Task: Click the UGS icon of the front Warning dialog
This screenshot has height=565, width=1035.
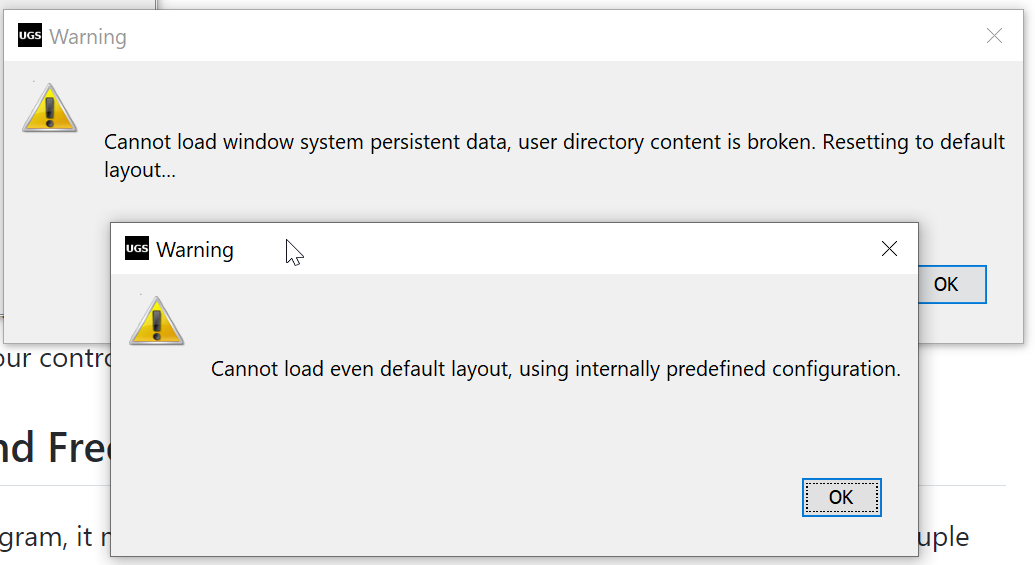Action: pos(137,249)
